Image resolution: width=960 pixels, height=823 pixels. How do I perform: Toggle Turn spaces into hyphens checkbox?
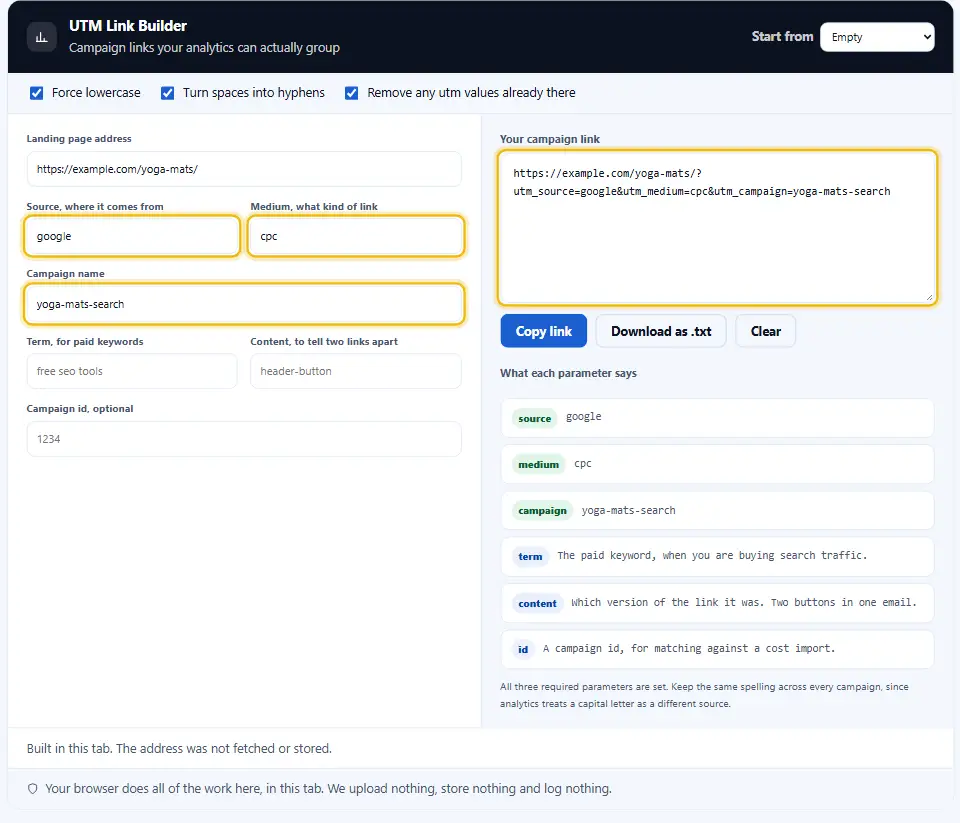167,93
